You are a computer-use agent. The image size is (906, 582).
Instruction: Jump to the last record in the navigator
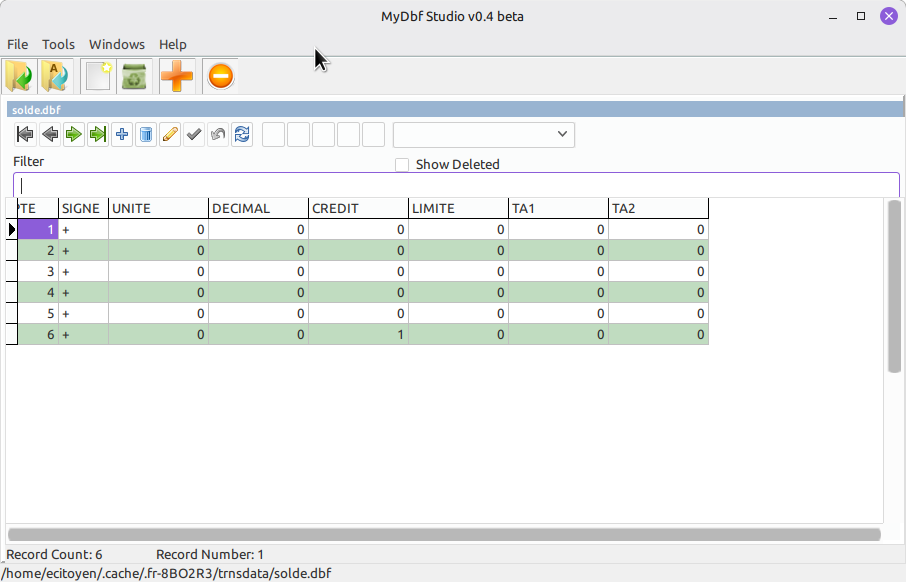(98, 135)
